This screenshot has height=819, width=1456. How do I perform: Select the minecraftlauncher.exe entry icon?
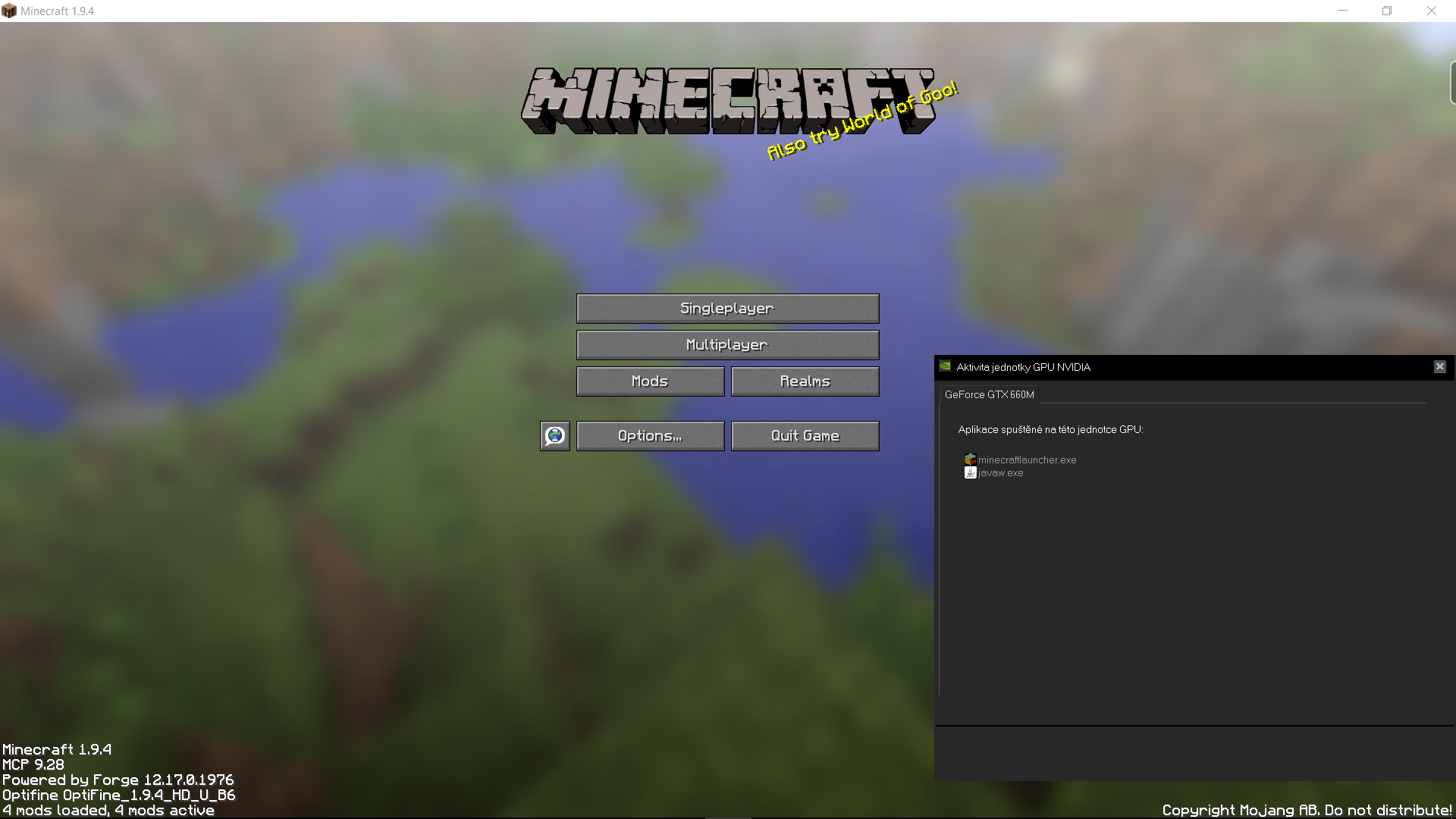click(x=970, y=460)
